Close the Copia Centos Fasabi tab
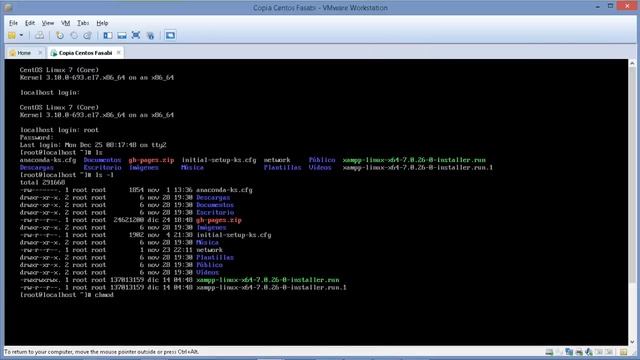Image resolution: width=640 pixels, height=360 pixels. pyautogui.click(x=118, y=53)
